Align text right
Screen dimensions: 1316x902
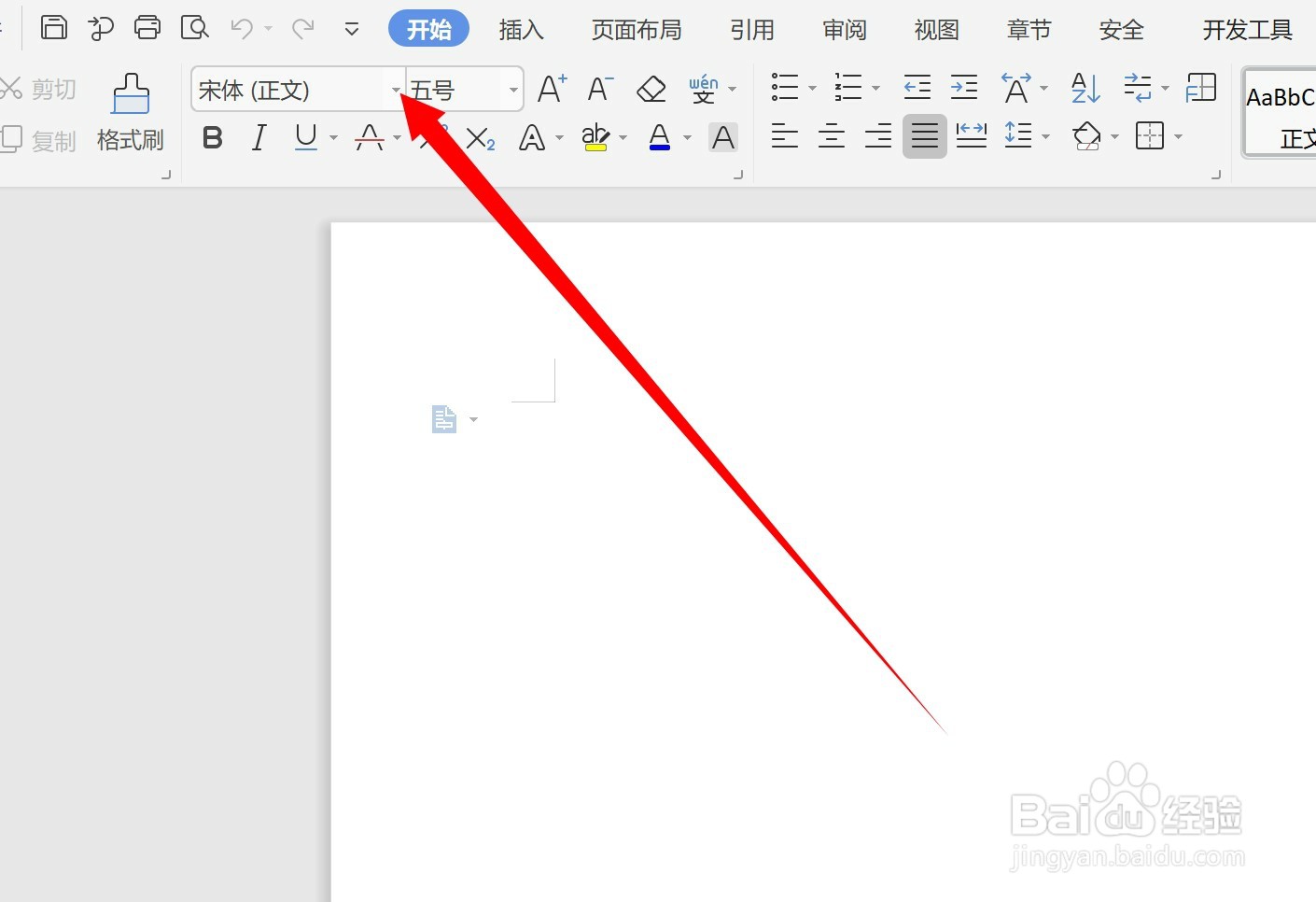878,137
